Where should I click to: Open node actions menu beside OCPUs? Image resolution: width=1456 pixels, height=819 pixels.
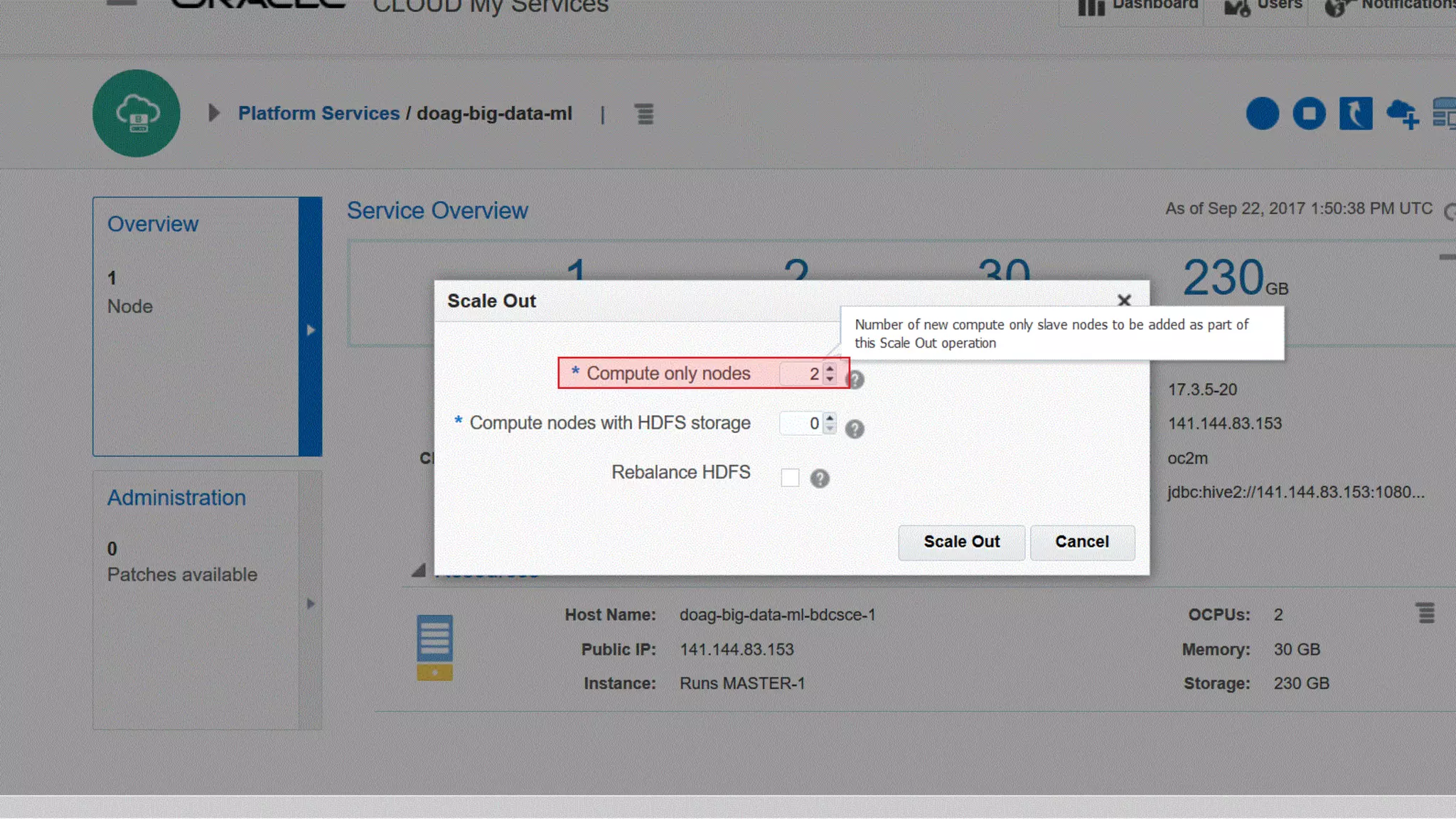pyautogui.click(x=1425, y=613)
